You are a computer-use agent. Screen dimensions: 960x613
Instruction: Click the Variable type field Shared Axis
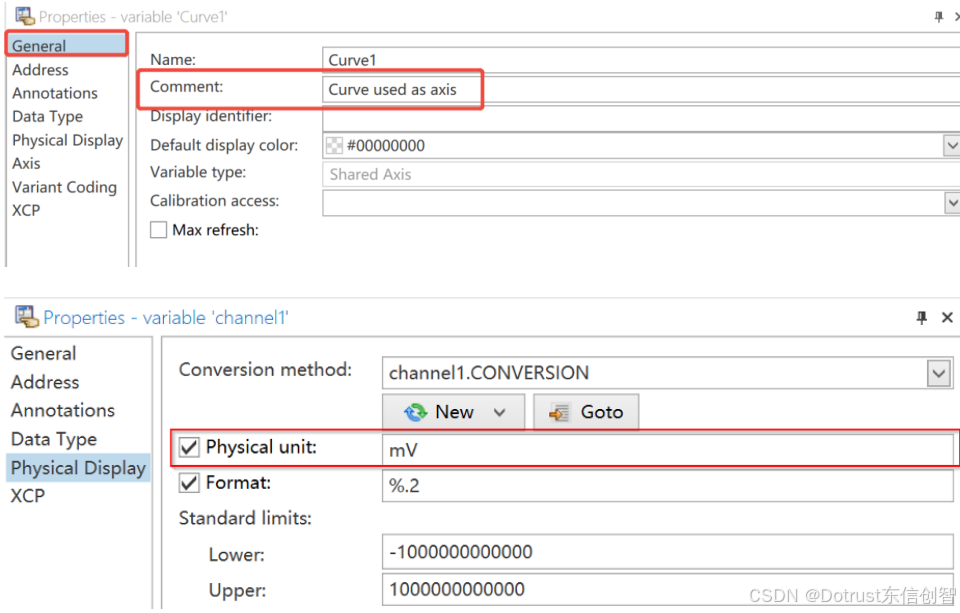click(x=640, y=175)
